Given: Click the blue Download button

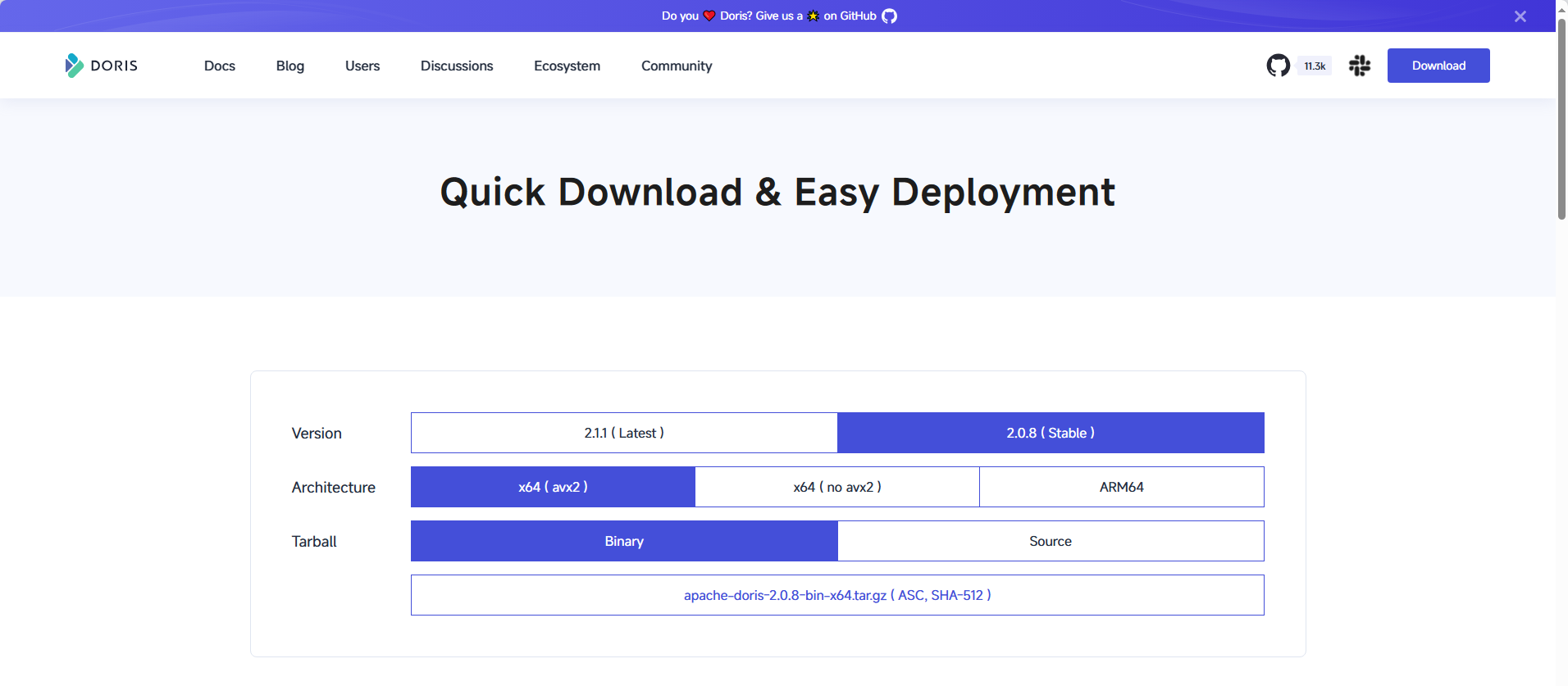Looking at the screenshot, I should click(x=1438, y=66).
